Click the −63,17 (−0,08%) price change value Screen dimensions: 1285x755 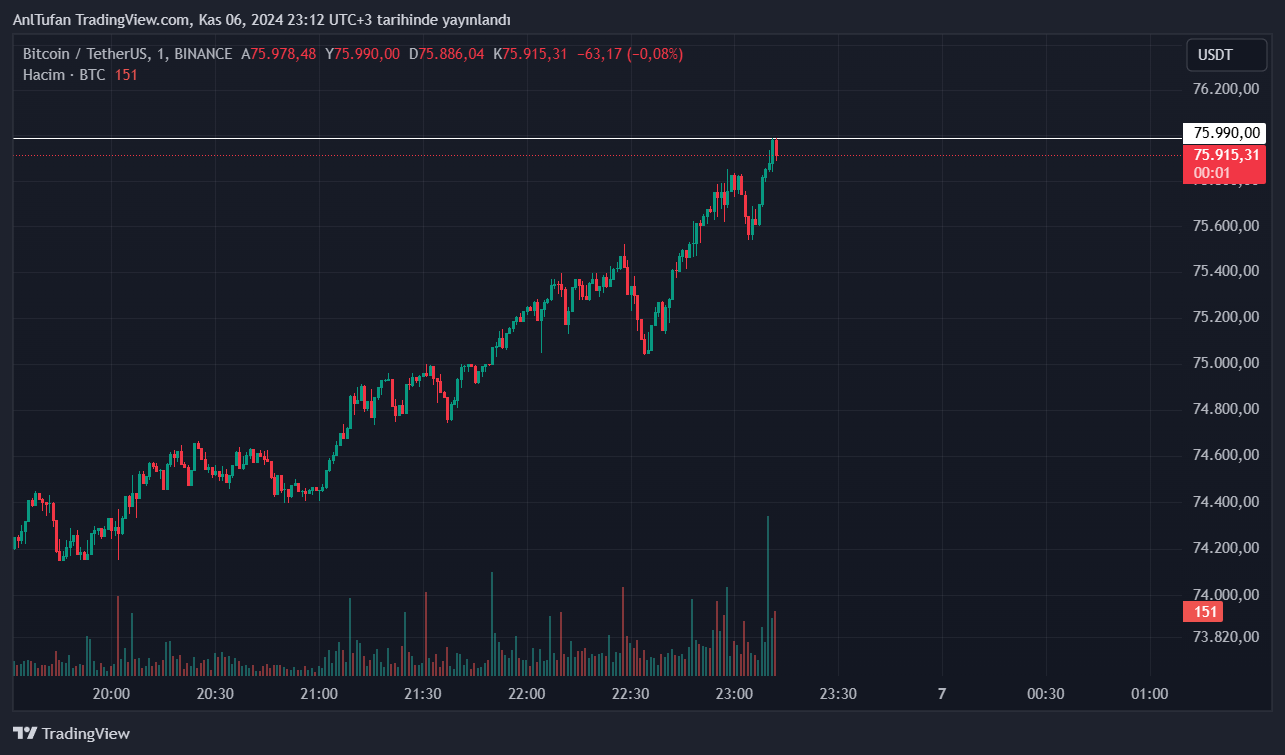630,54
